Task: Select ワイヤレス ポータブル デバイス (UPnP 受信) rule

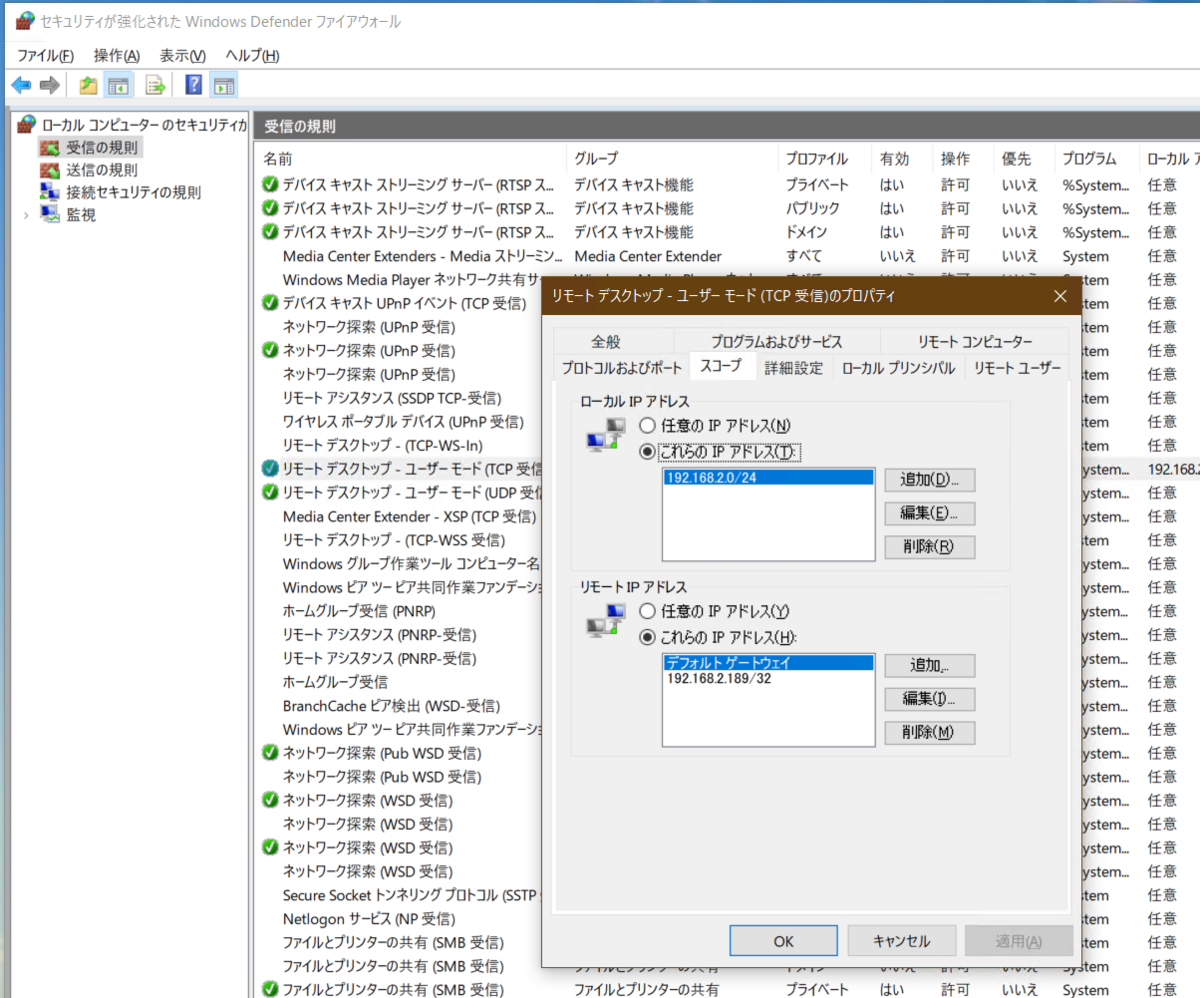Action: pyautogui.click(x=402, y=421)
